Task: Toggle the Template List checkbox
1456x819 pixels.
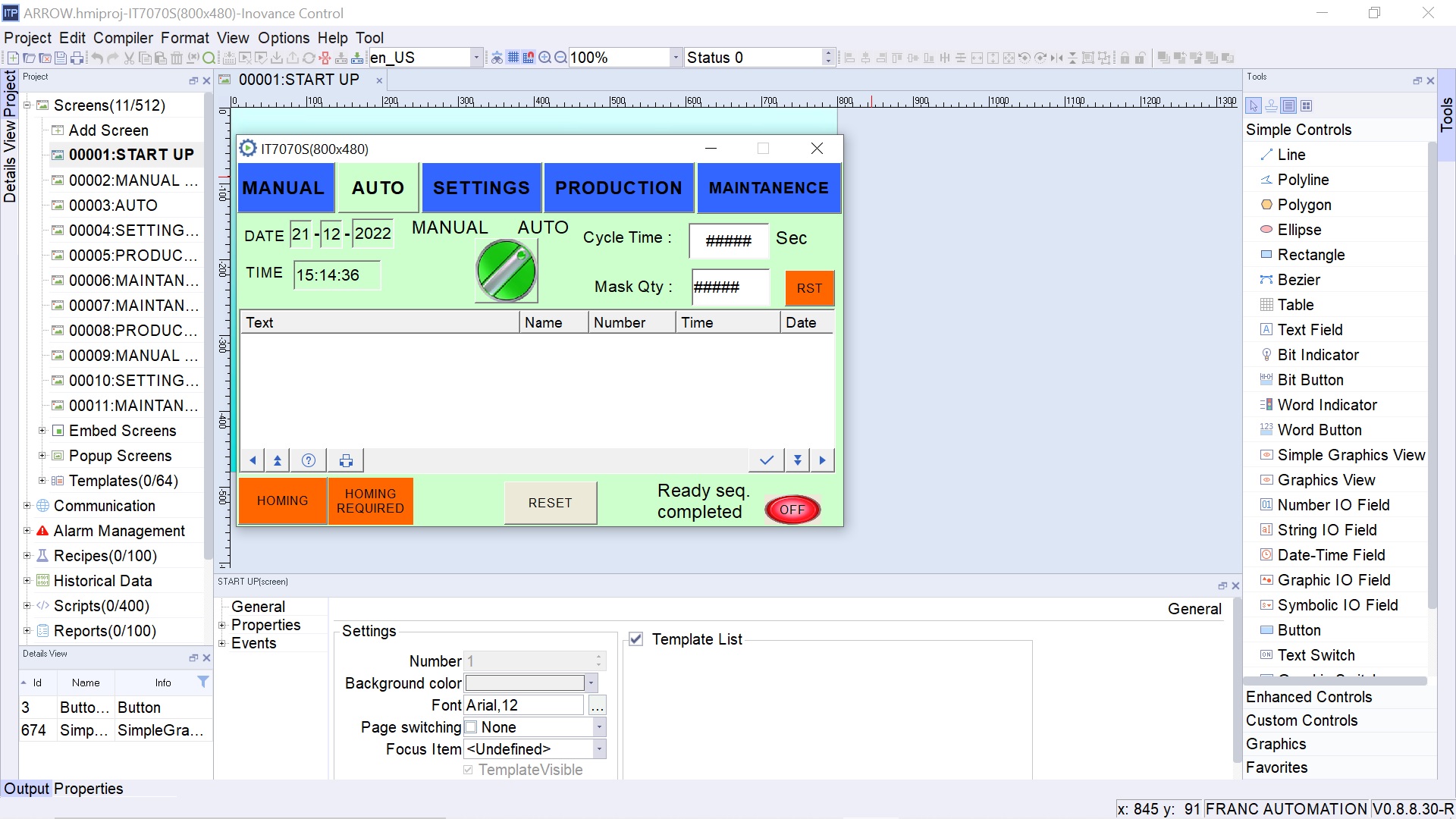Action: (x=636, y=639)
